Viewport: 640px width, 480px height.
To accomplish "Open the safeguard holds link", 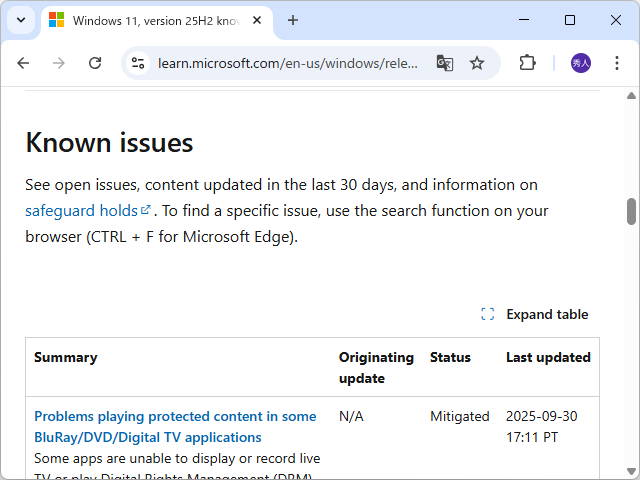I will tap(88, 211).
